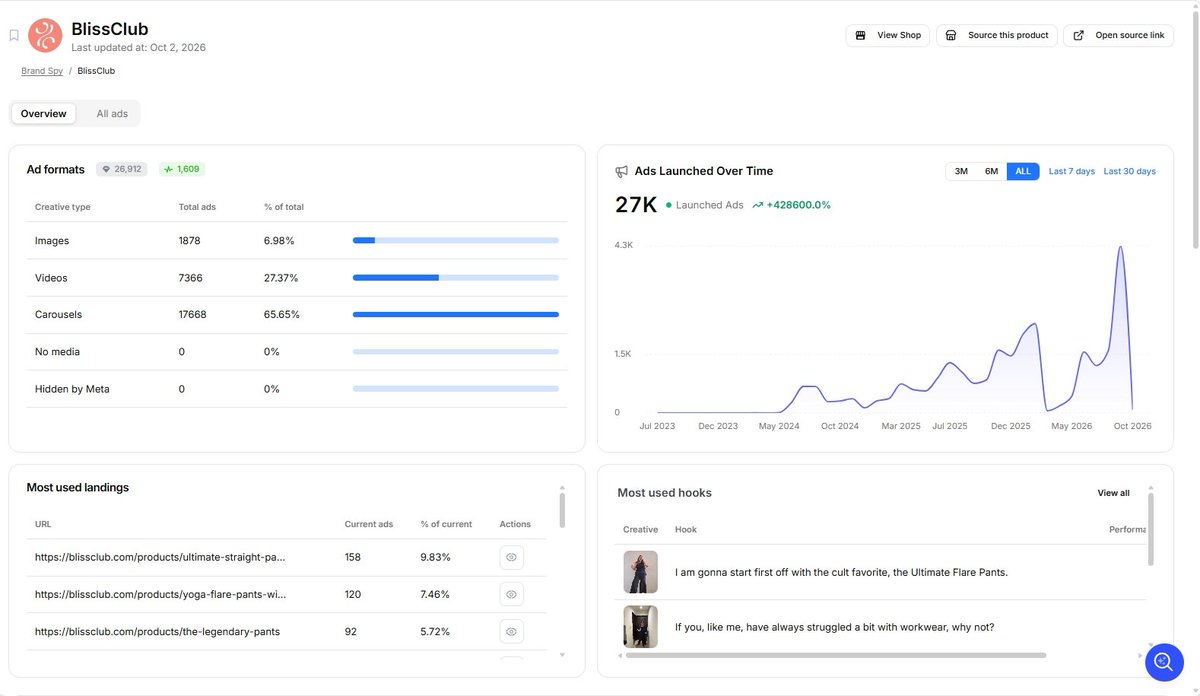Bookmark the BlissClub brand
Screen dimensions: 1200x696
(14, 36)
